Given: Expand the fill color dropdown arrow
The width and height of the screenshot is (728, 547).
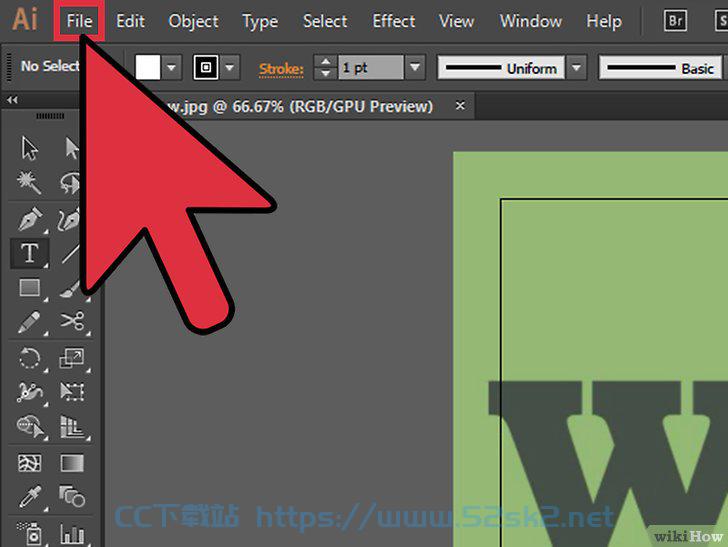Looking at the screenshot, I should click(x=171, y=67).
